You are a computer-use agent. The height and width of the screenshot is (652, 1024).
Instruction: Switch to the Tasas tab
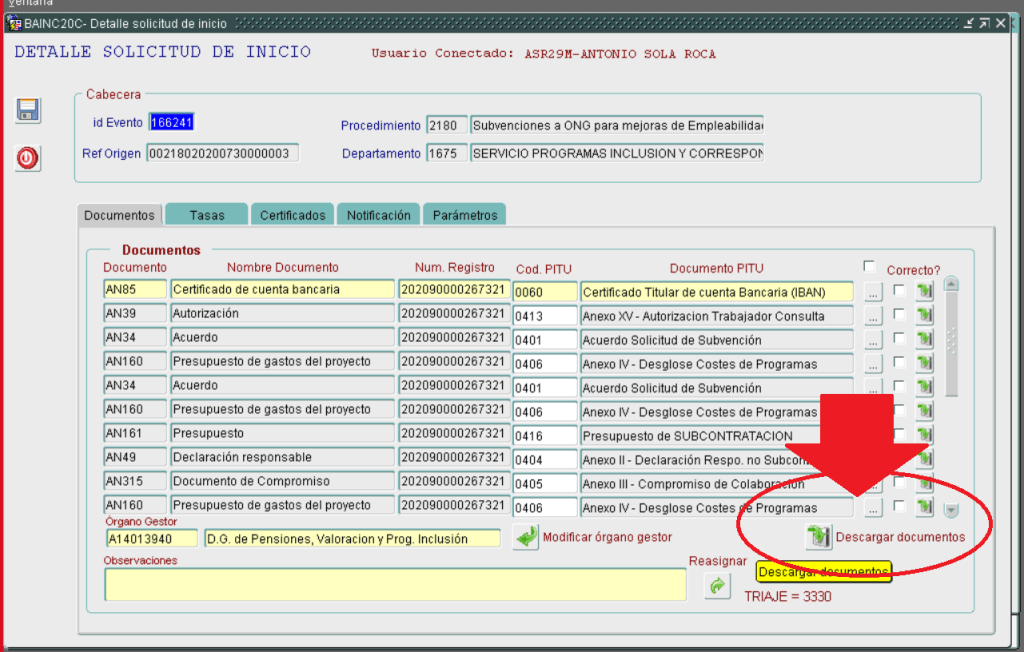[x=206, y=215]
